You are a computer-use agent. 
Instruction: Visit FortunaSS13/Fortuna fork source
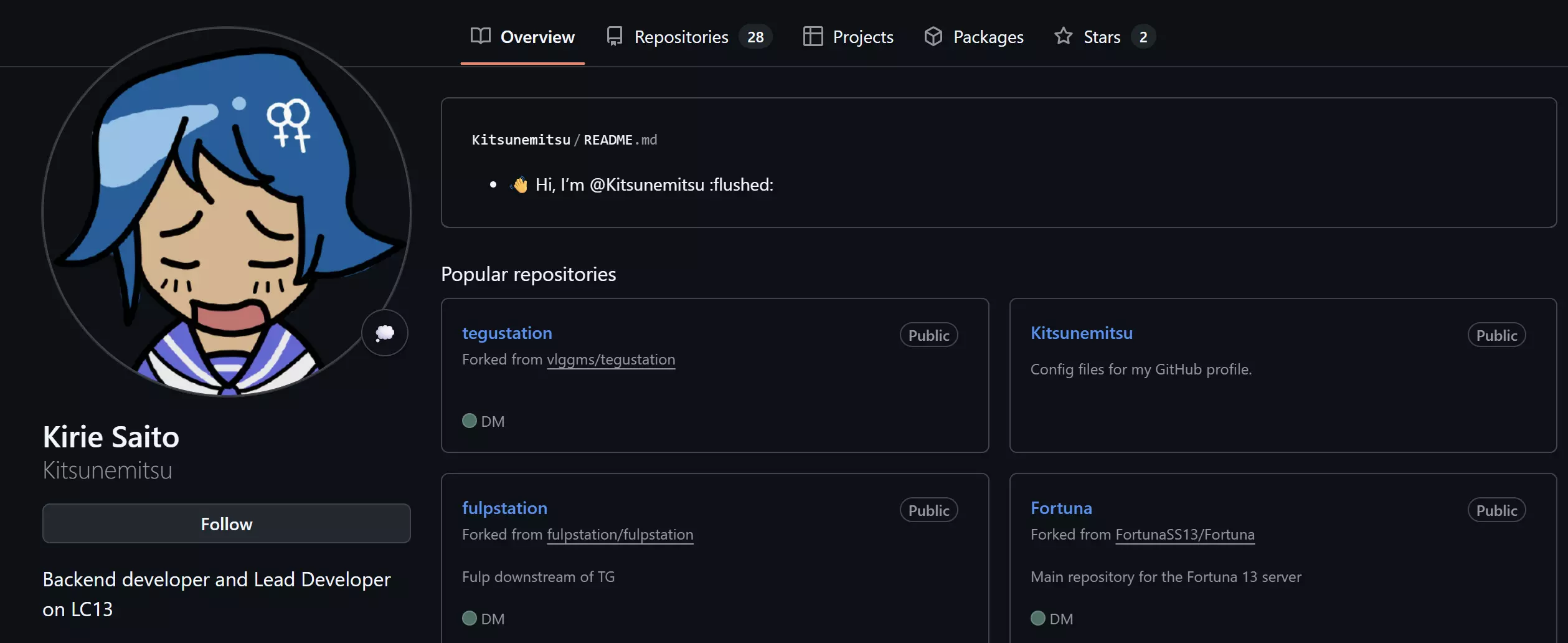[x=1185, y=535]
